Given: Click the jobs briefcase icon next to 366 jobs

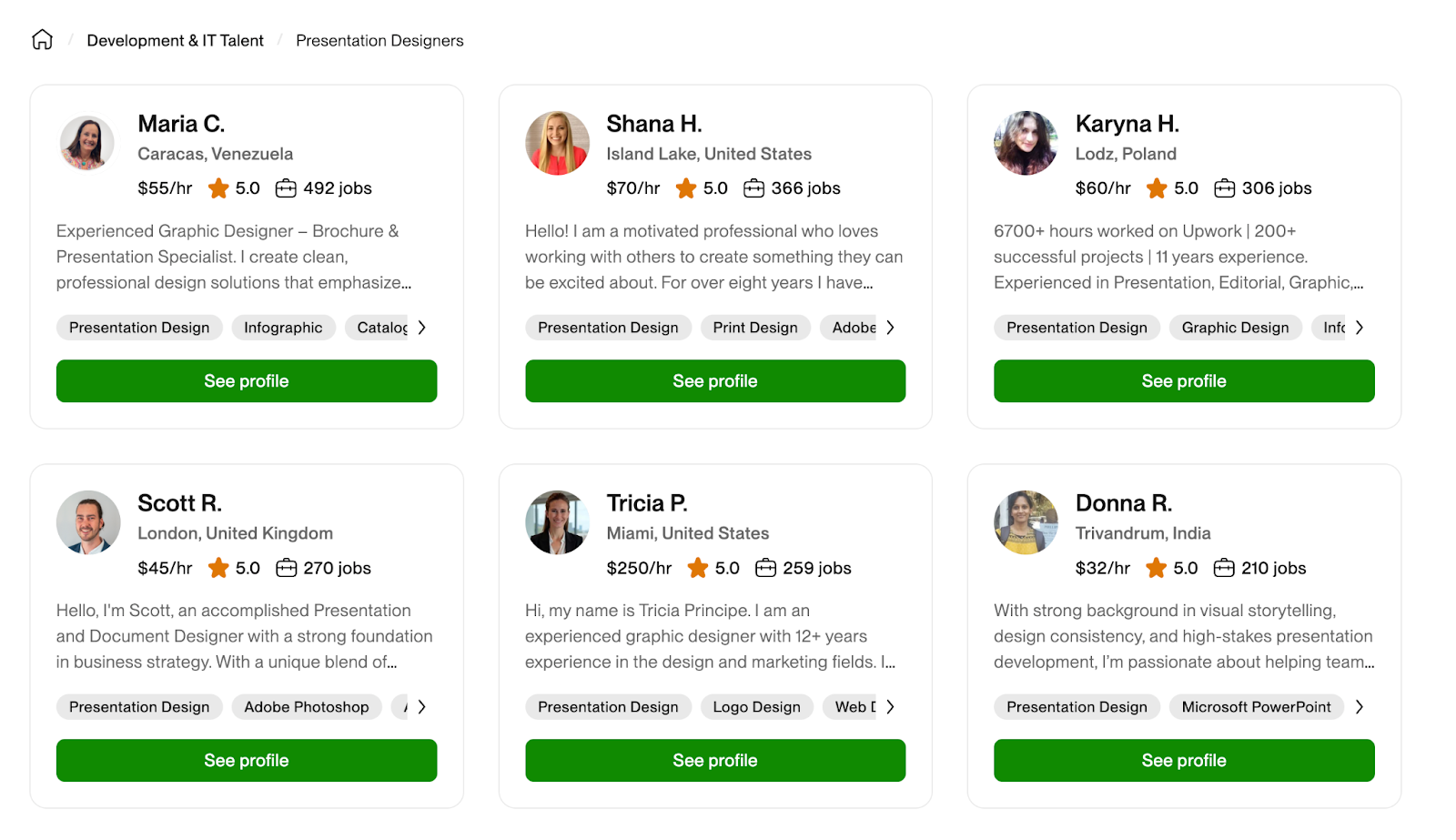Looking at the screenshot, I should click(x=753, y=188).
